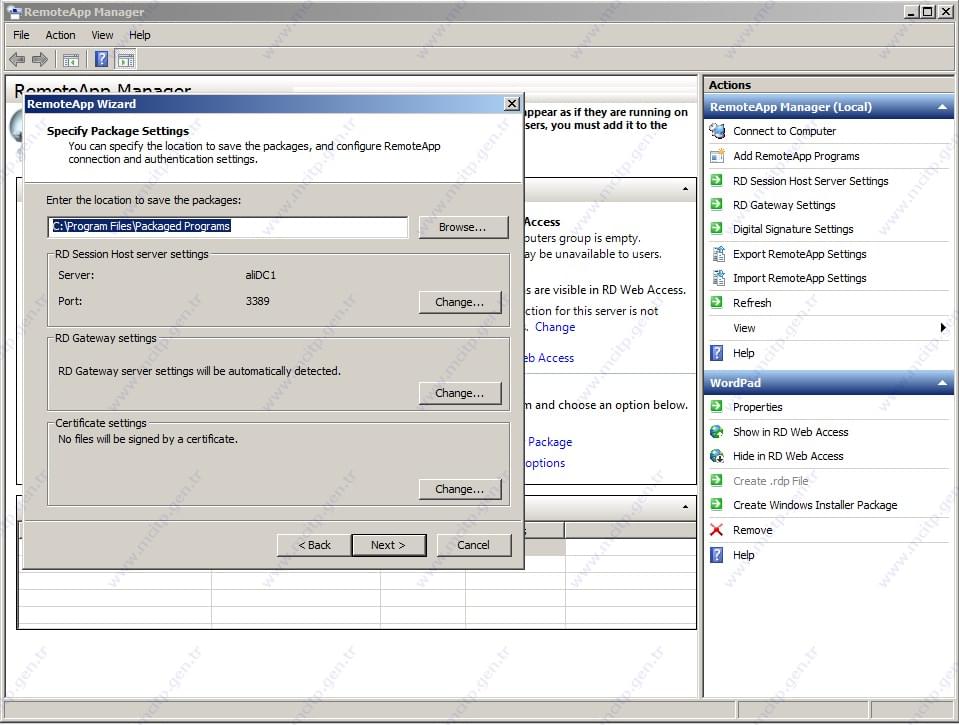Click the Digital Signature Settings icon
959x725 pixels.
(x=717, y=229)
